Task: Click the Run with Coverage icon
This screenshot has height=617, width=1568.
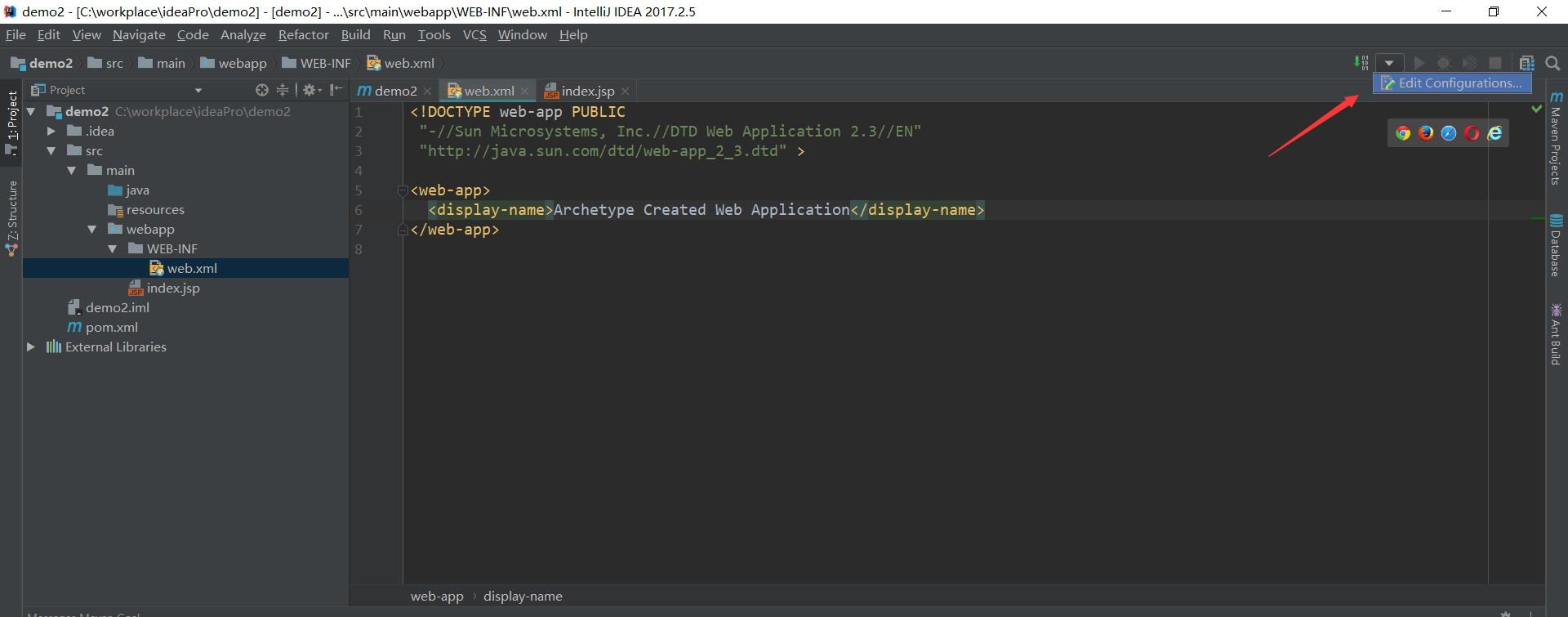Action: pyautogui.click(x=1469, y=63)
